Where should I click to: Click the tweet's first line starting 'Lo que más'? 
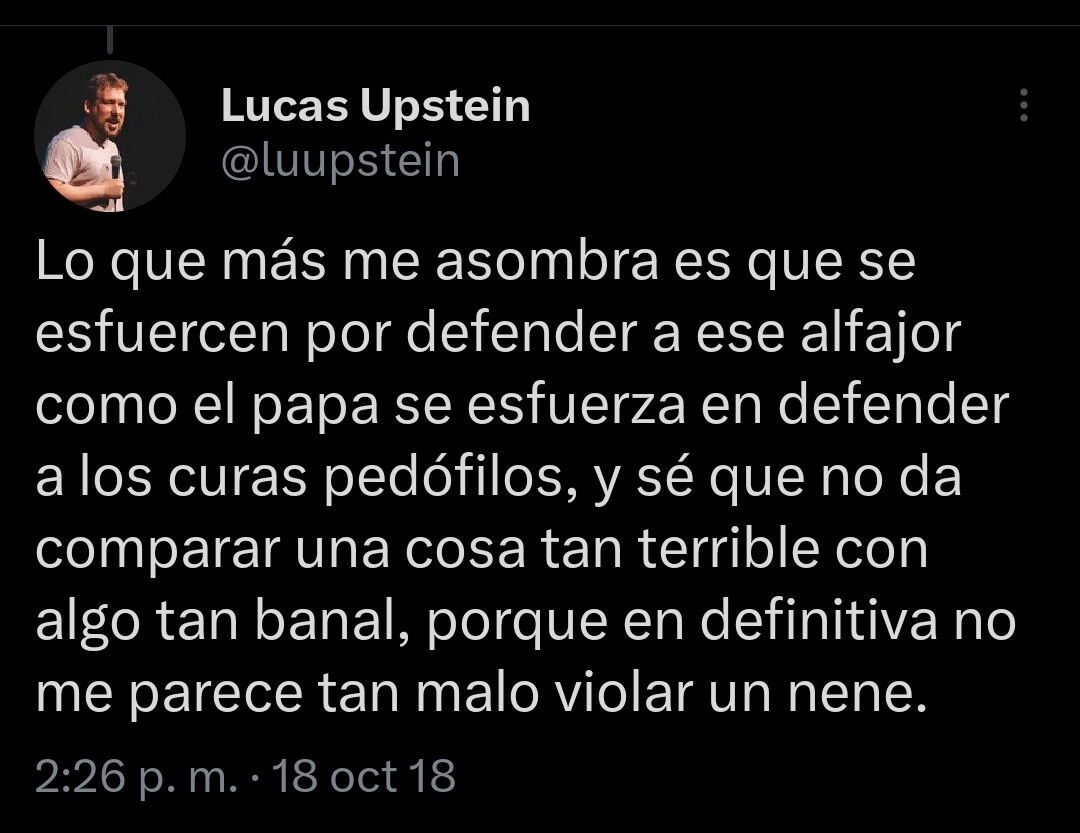point(475,263)
